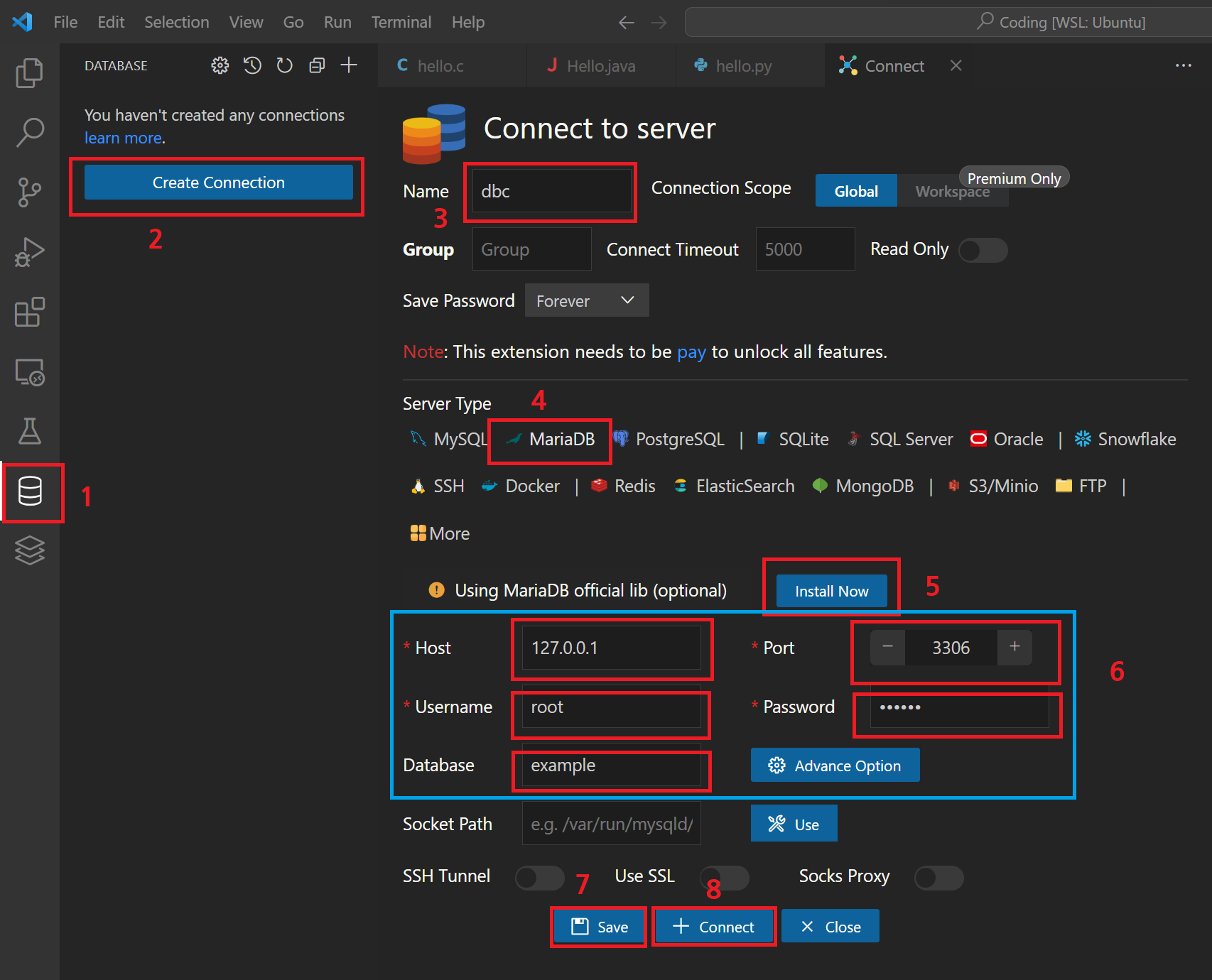Select Snowflake server type
This screenshot has width=1212, height=980.
[1125, 439]
